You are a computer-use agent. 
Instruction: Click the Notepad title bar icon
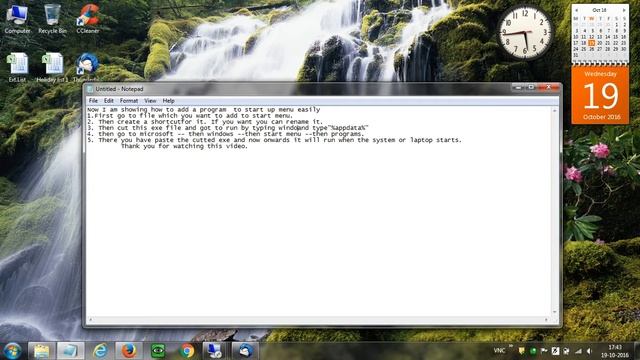click(x=90, y=89)
